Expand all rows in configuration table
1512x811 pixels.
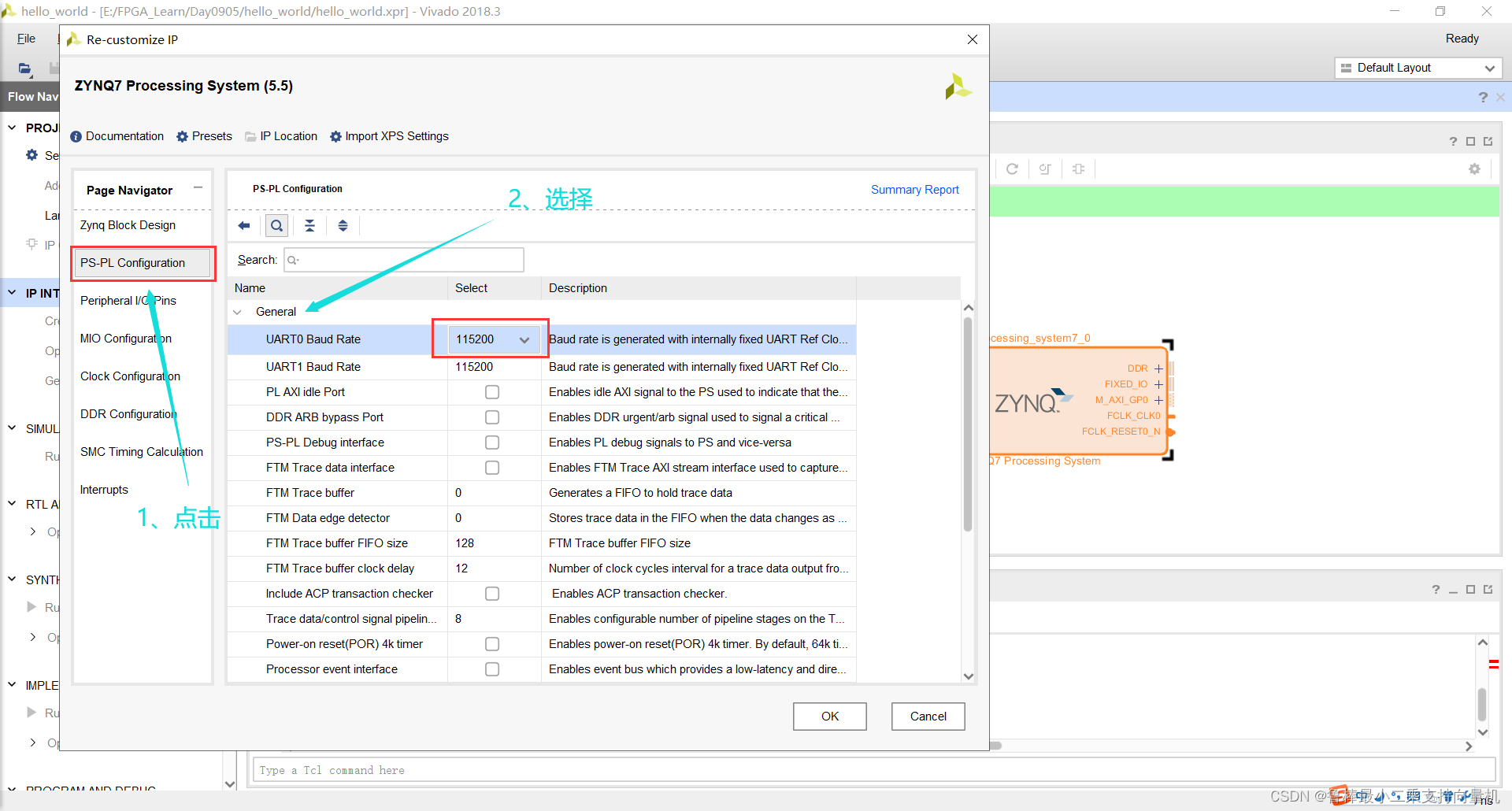(343, 226)
